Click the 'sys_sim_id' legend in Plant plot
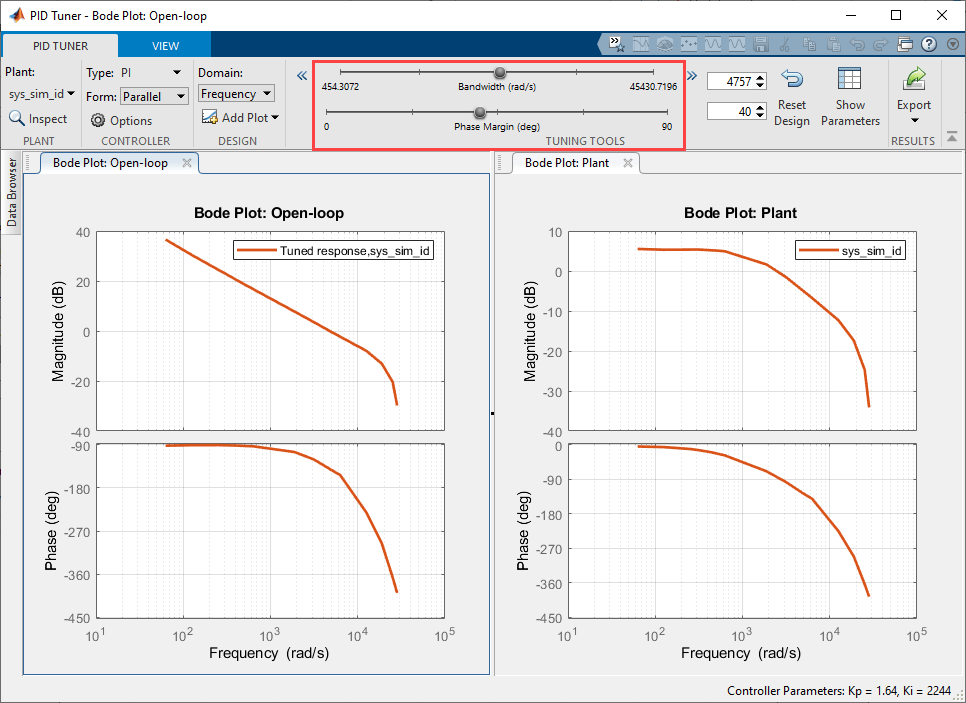This screenshot has width=966, height=703. click(850, 250)
